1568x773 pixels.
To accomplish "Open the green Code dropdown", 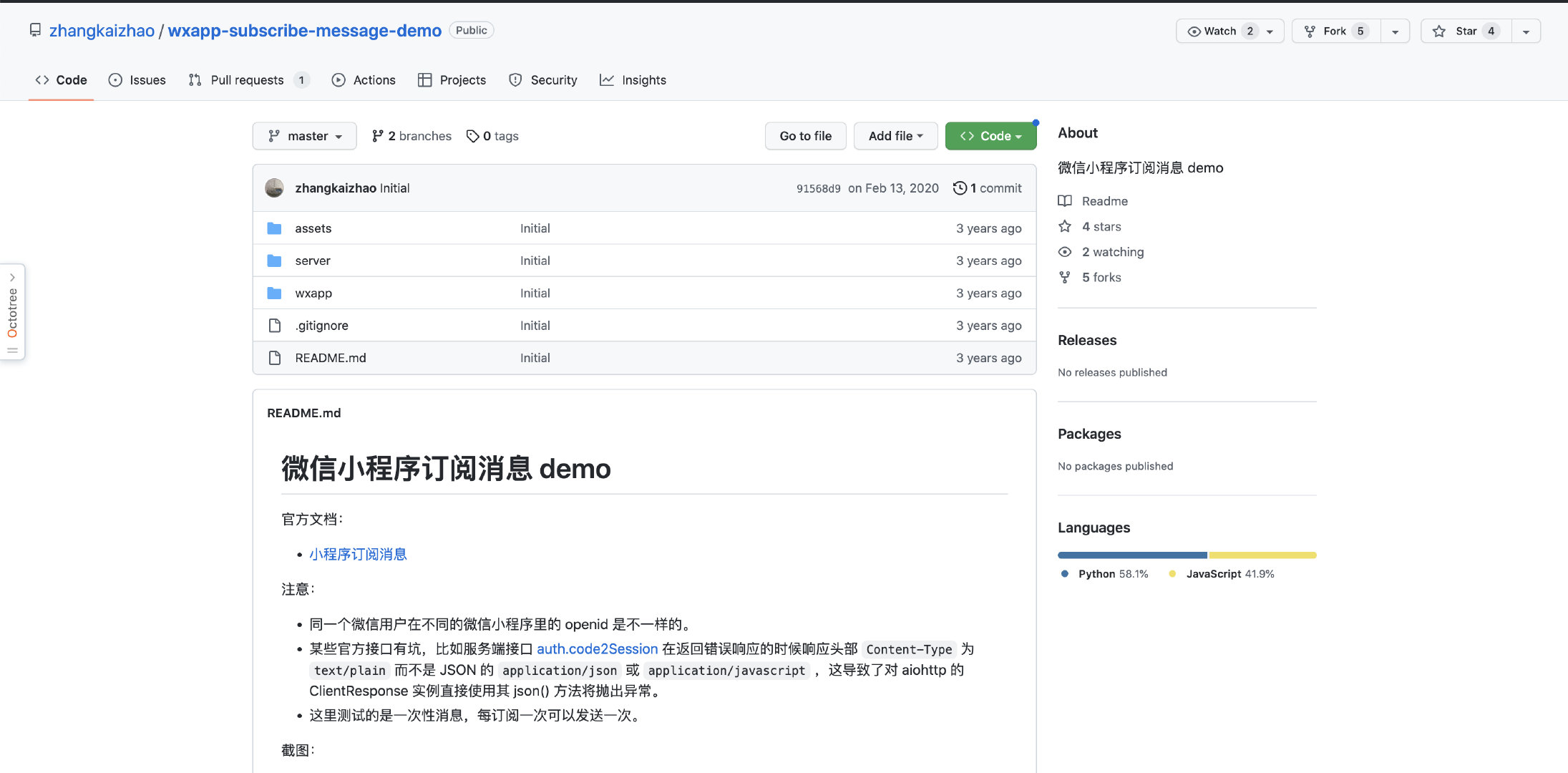I will click(990, 136).
